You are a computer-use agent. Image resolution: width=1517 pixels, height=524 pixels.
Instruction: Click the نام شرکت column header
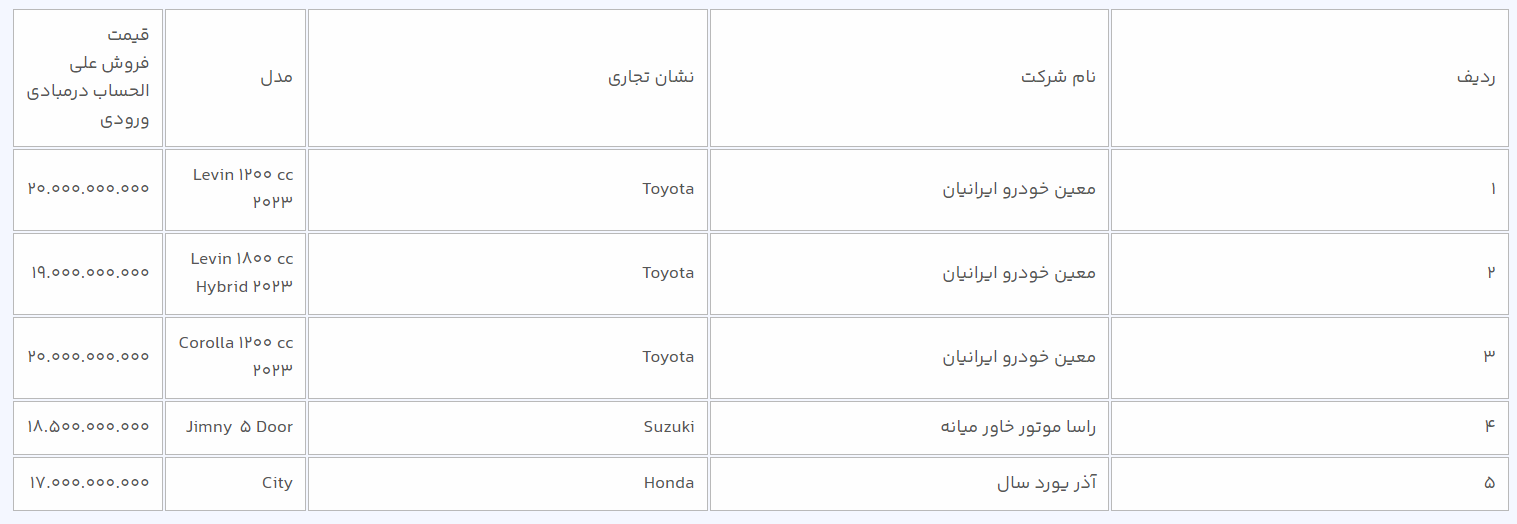[1058, 78]
